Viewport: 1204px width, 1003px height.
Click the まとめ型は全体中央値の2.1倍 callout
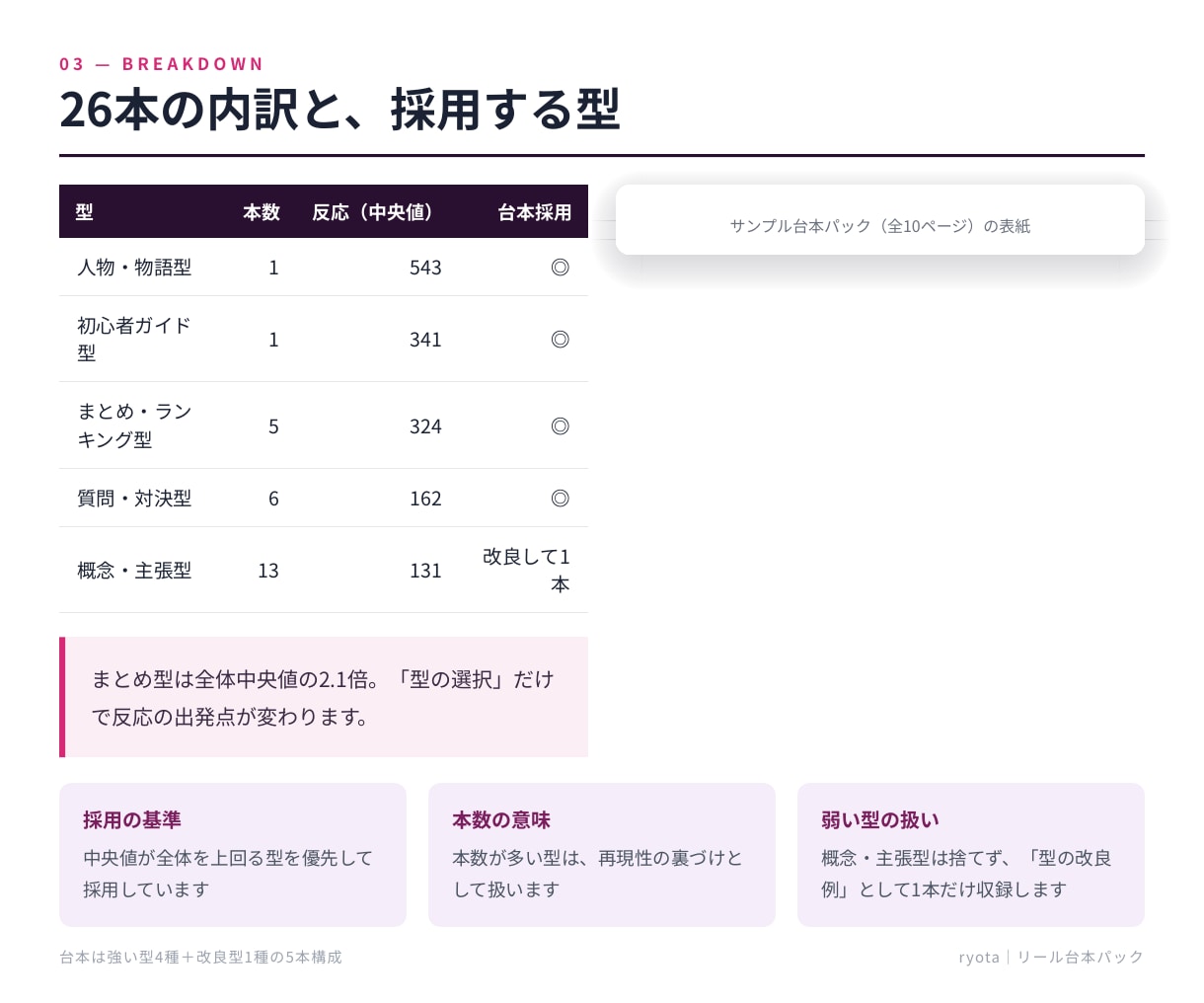(x=324, y=697)
